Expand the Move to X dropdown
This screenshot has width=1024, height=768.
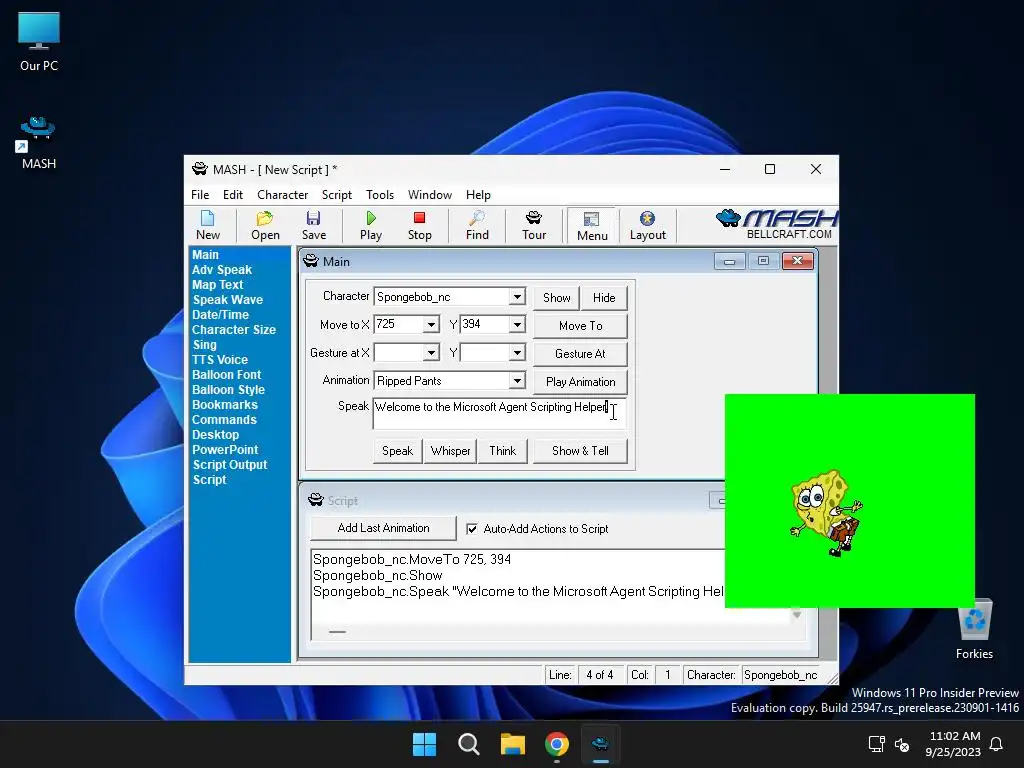(x=431, y=324)
